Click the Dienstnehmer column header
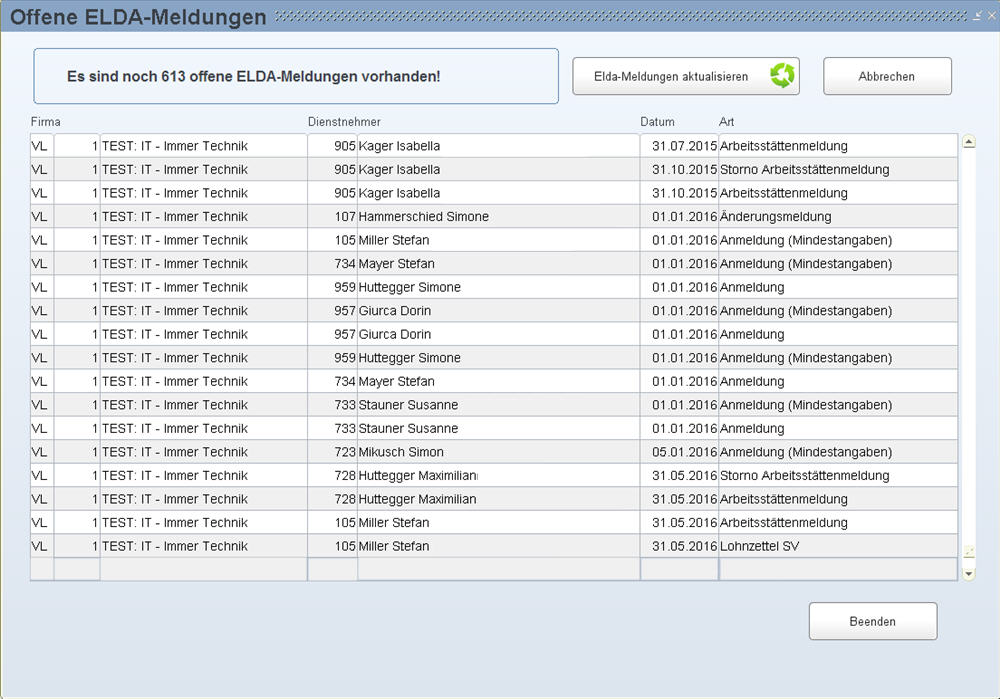This screenshot has width=1000, height=699. click(x=344, y=121)
